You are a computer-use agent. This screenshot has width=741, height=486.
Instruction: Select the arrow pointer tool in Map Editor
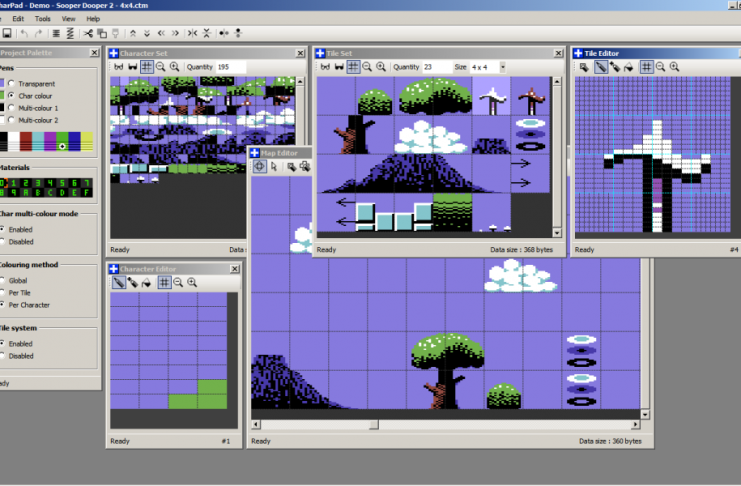point(274,166)
